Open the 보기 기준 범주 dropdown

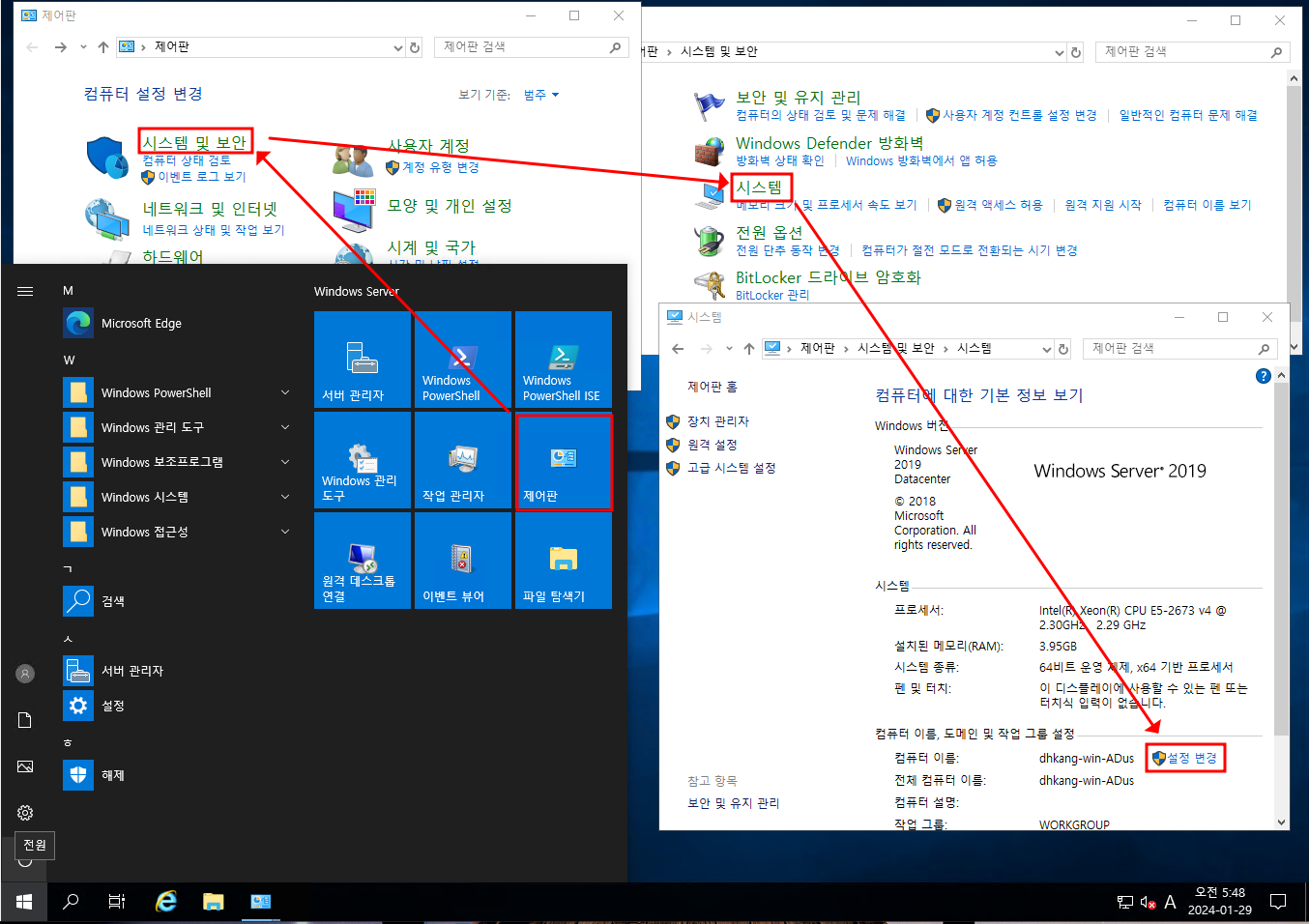coord(541,95)
